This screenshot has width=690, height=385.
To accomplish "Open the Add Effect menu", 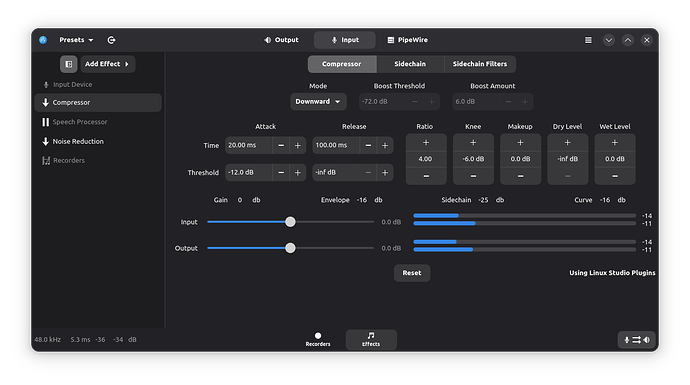I will coord(107,64).
